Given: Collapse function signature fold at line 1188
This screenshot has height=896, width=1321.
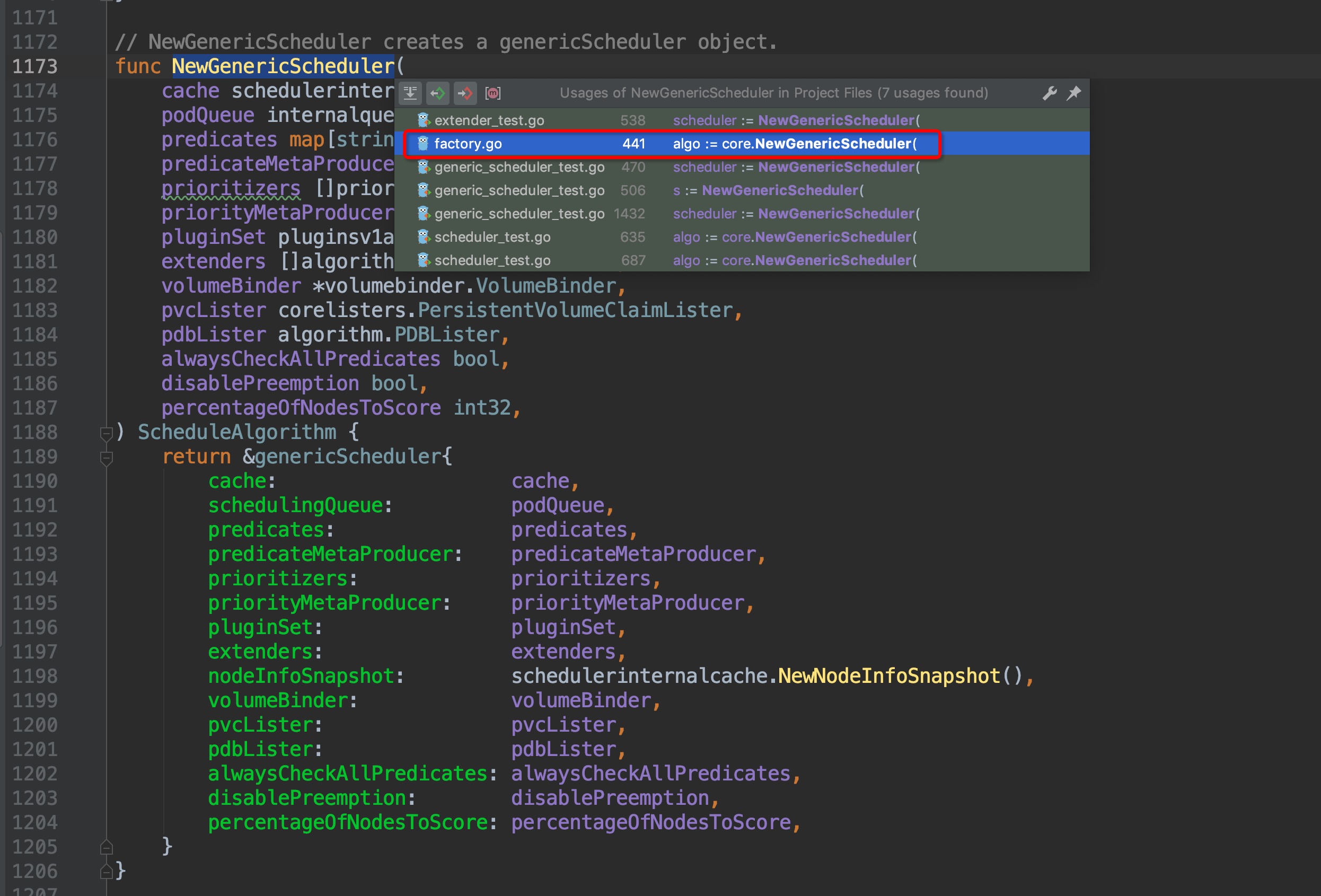Looking at the screenshot, I should pos(107,434).
